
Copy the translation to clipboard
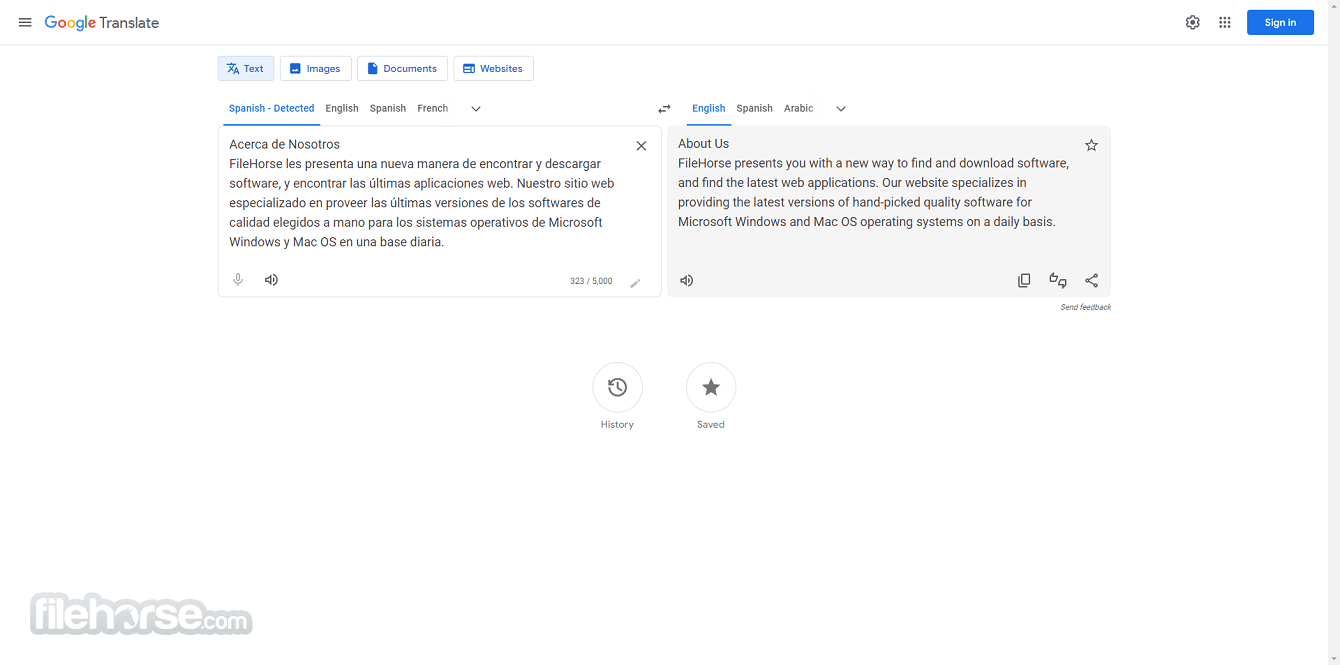tap(1024, 281)
